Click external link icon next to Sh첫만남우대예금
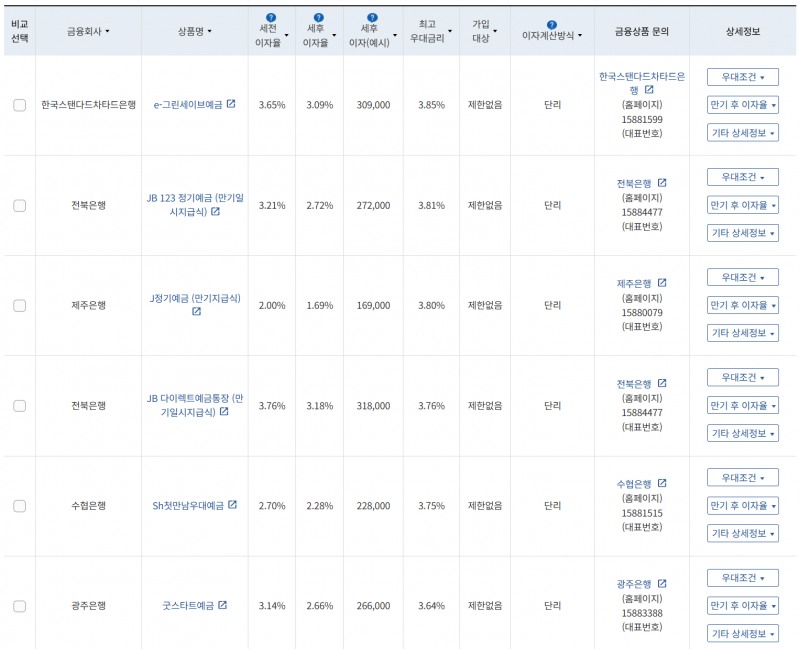Image resolution: width=800 pixels, height=649 pixels. click(233, 505)
